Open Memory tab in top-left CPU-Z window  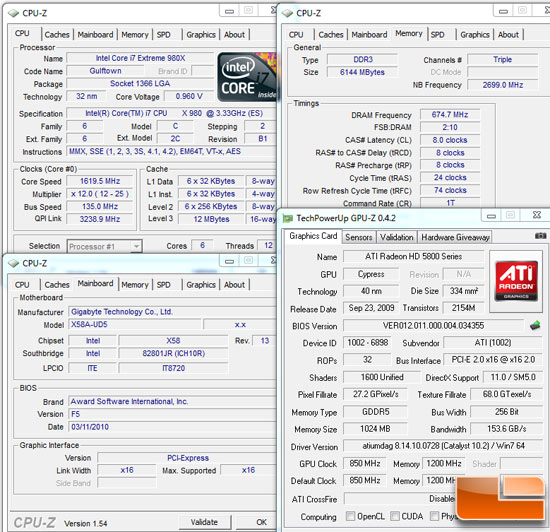[x=135, y=35]
